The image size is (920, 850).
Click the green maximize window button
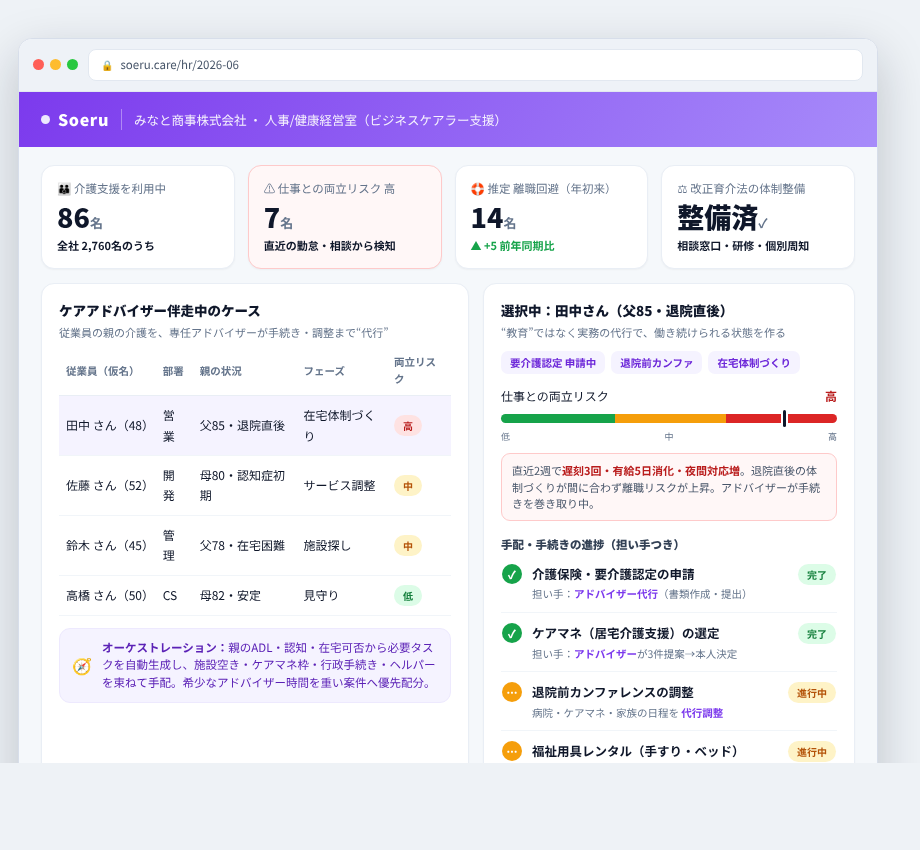[x=73, y=65]
